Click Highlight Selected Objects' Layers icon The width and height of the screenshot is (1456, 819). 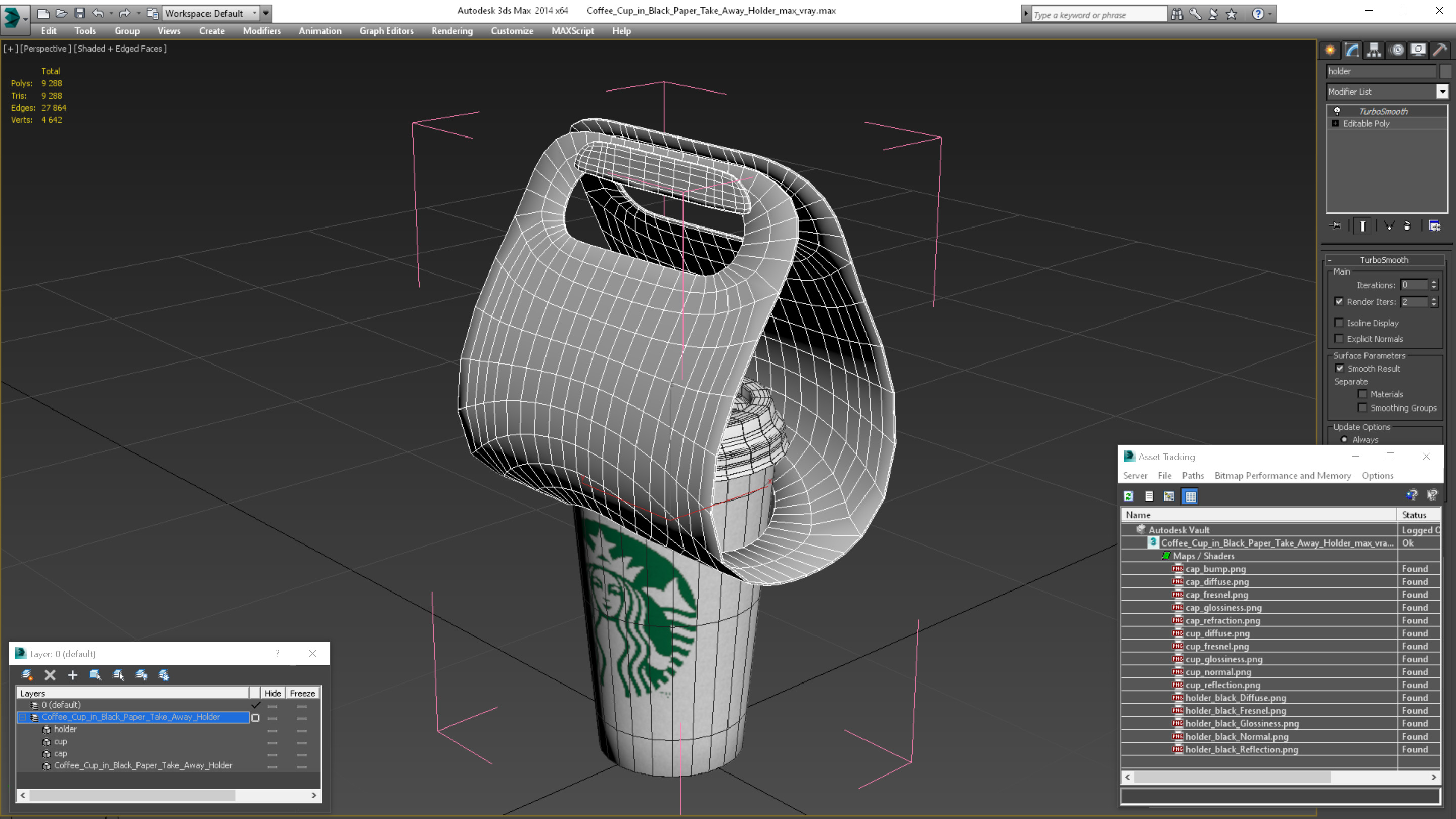118,675
